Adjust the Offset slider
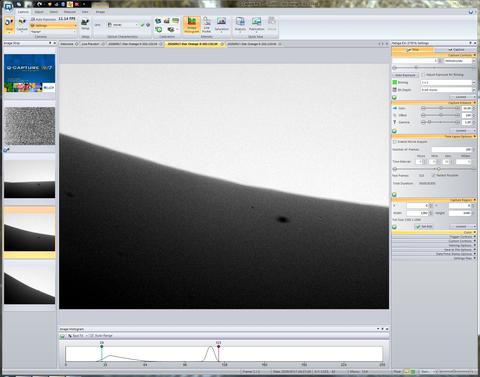 (x=440, y=115)
